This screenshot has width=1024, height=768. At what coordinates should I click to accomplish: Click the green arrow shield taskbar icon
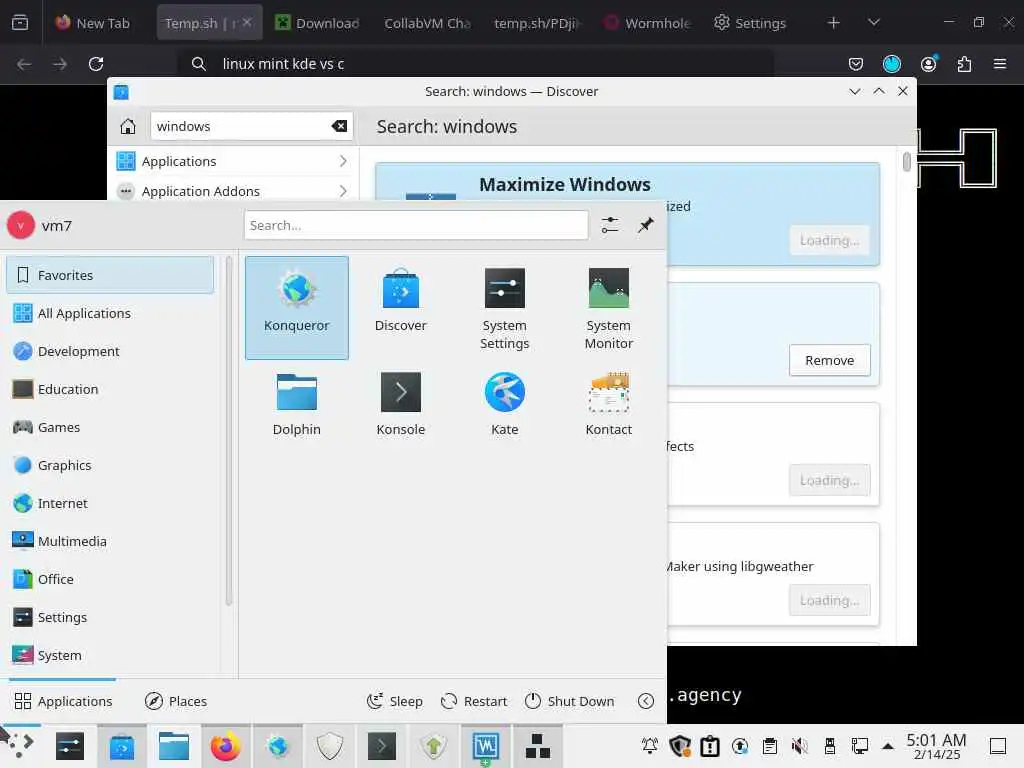click(x=433, y=746)
